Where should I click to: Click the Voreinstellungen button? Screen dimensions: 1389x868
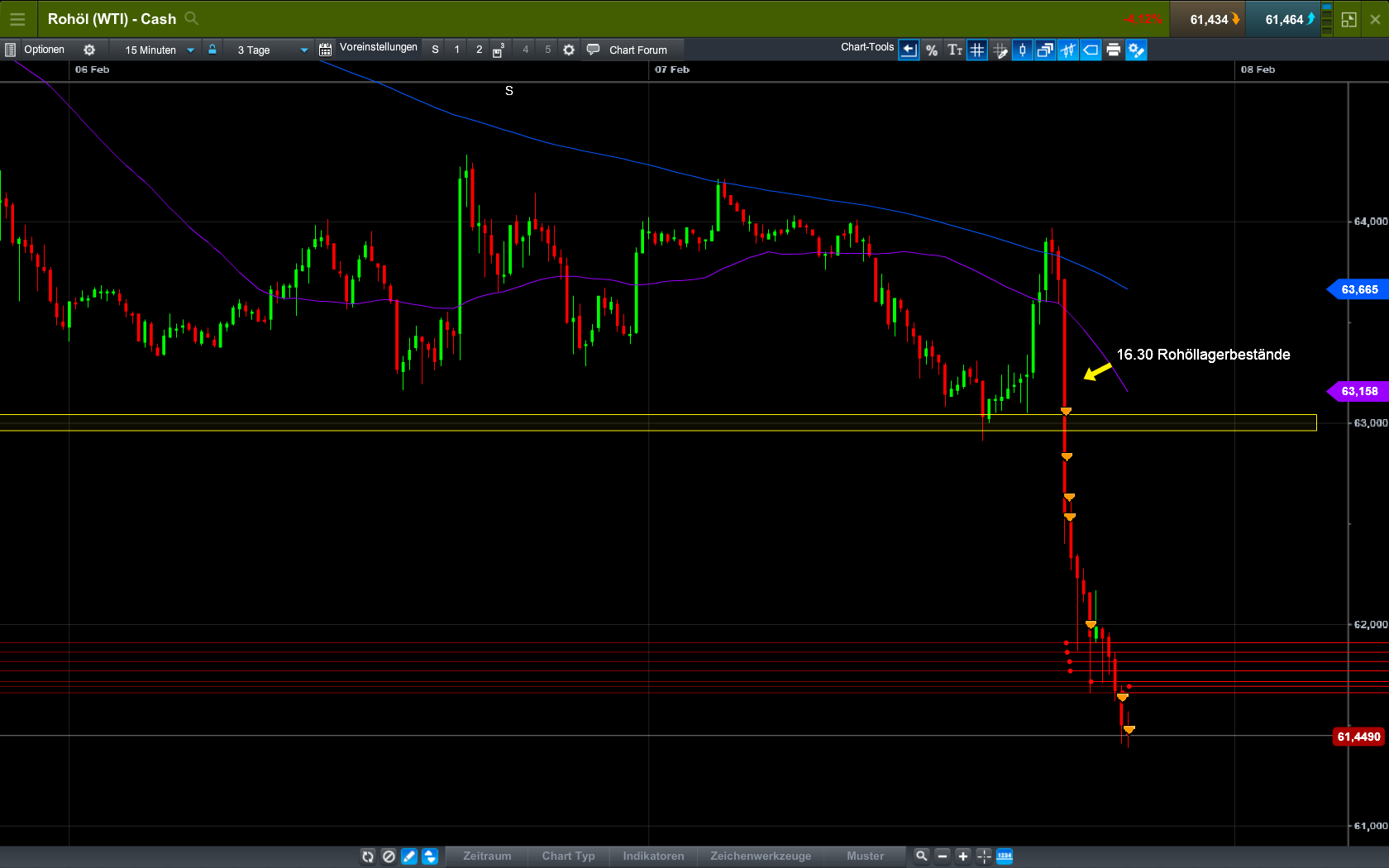(x=379, y=48)
